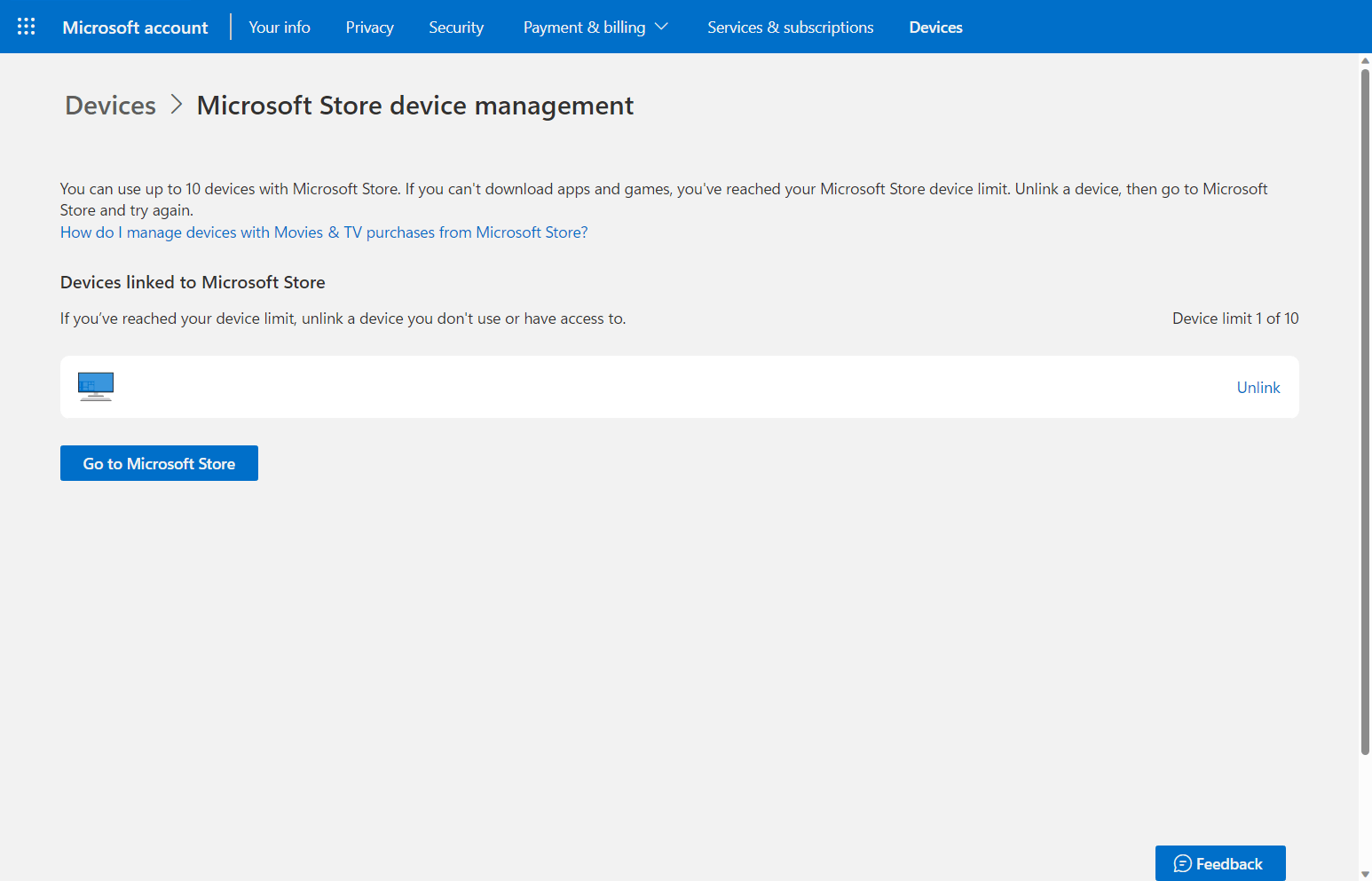The height and width of the screenshot is (881, 1372).
Task: Open Movies & TV device management help link
Action: [x=324, y=232]
